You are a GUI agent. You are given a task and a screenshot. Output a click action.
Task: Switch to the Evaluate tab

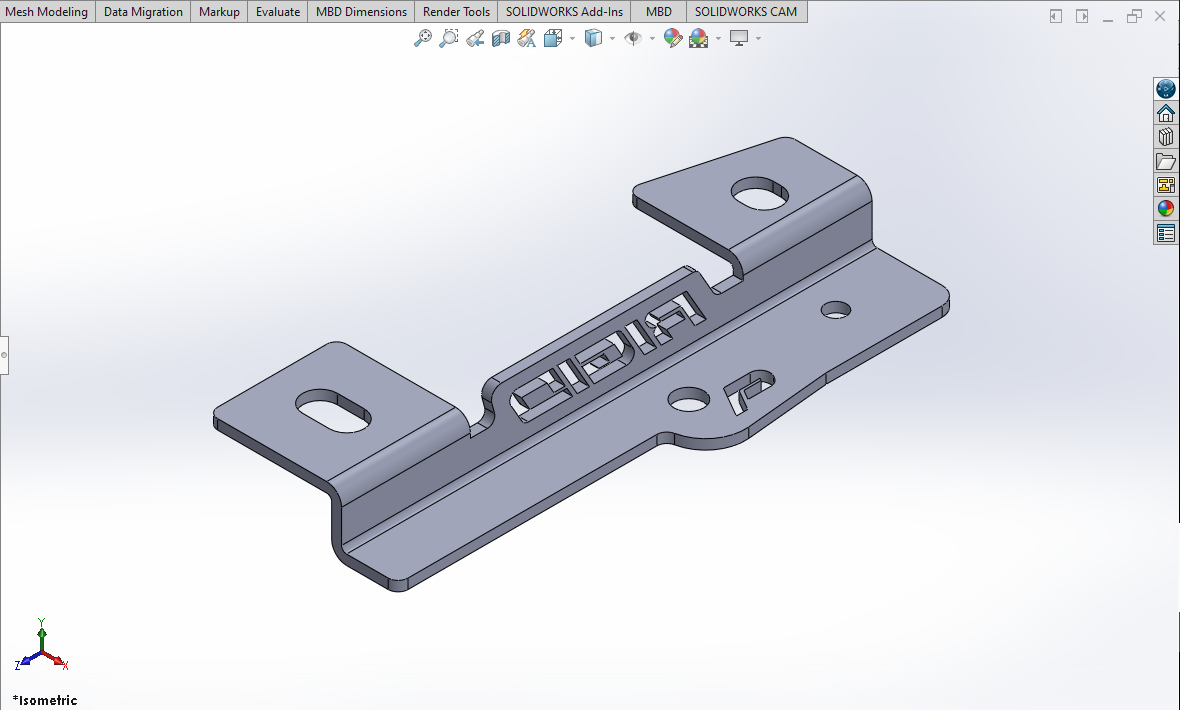[277, 12]
